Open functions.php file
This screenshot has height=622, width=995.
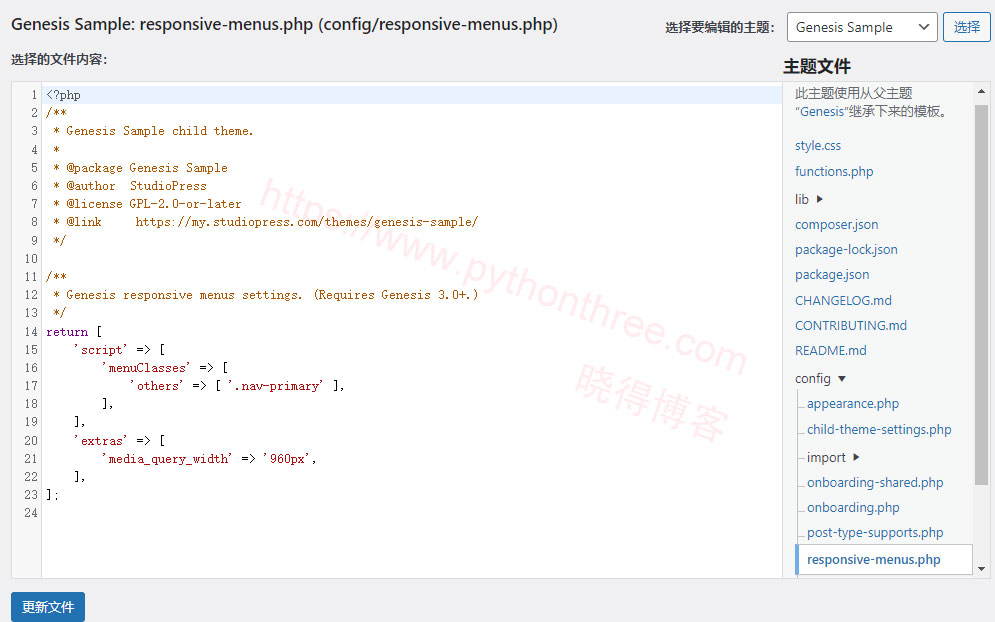coord(834,171)
